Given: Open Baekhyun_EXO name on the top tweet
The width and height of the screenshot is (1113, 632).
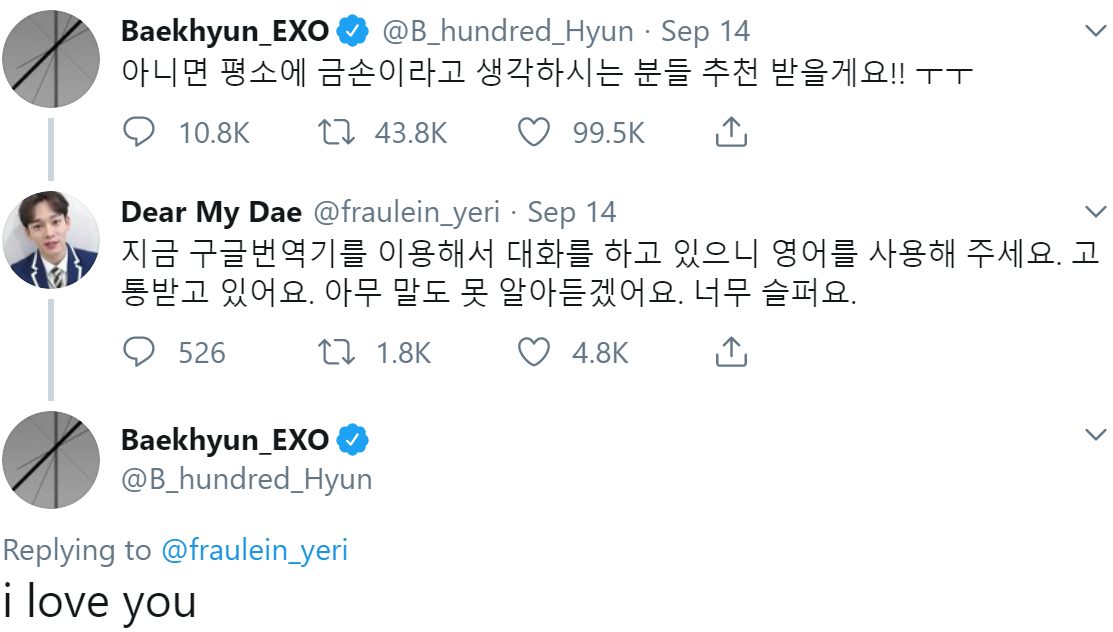Looking at the screenshot, I should [x=224, y=31].
